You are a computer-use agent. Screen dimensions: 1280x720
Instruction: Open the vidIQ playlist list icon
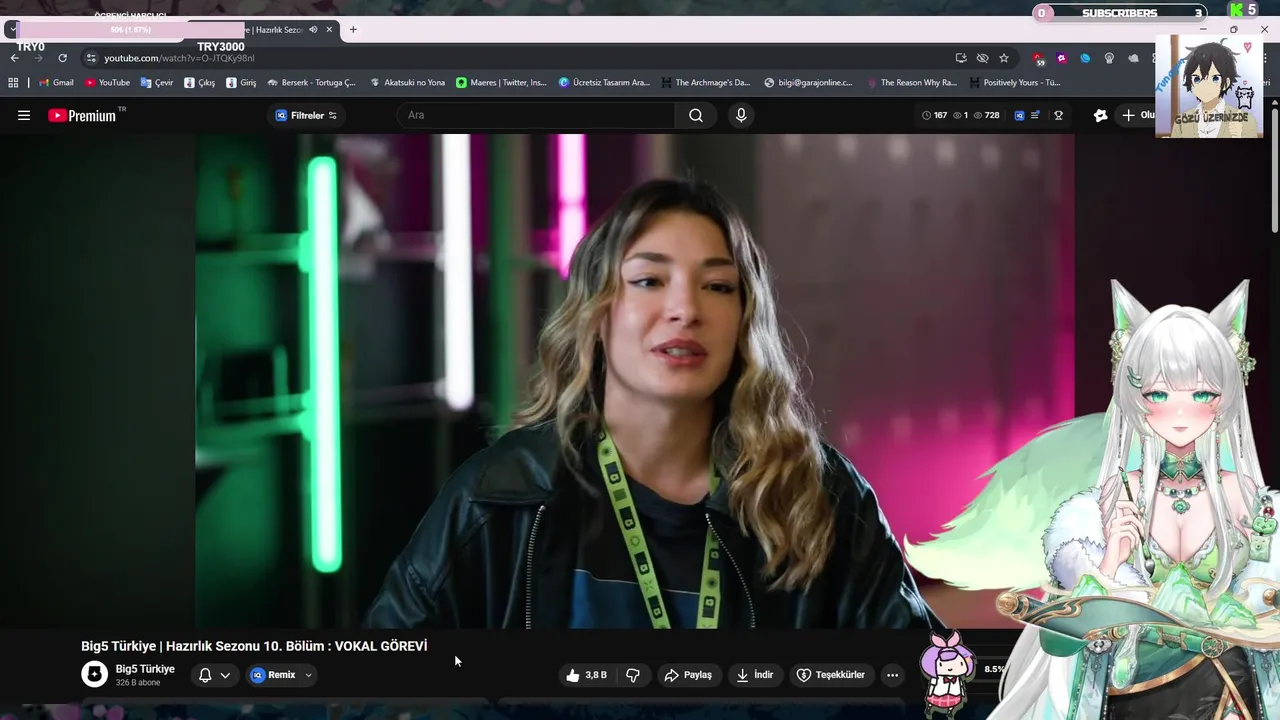pos(1036,115)
